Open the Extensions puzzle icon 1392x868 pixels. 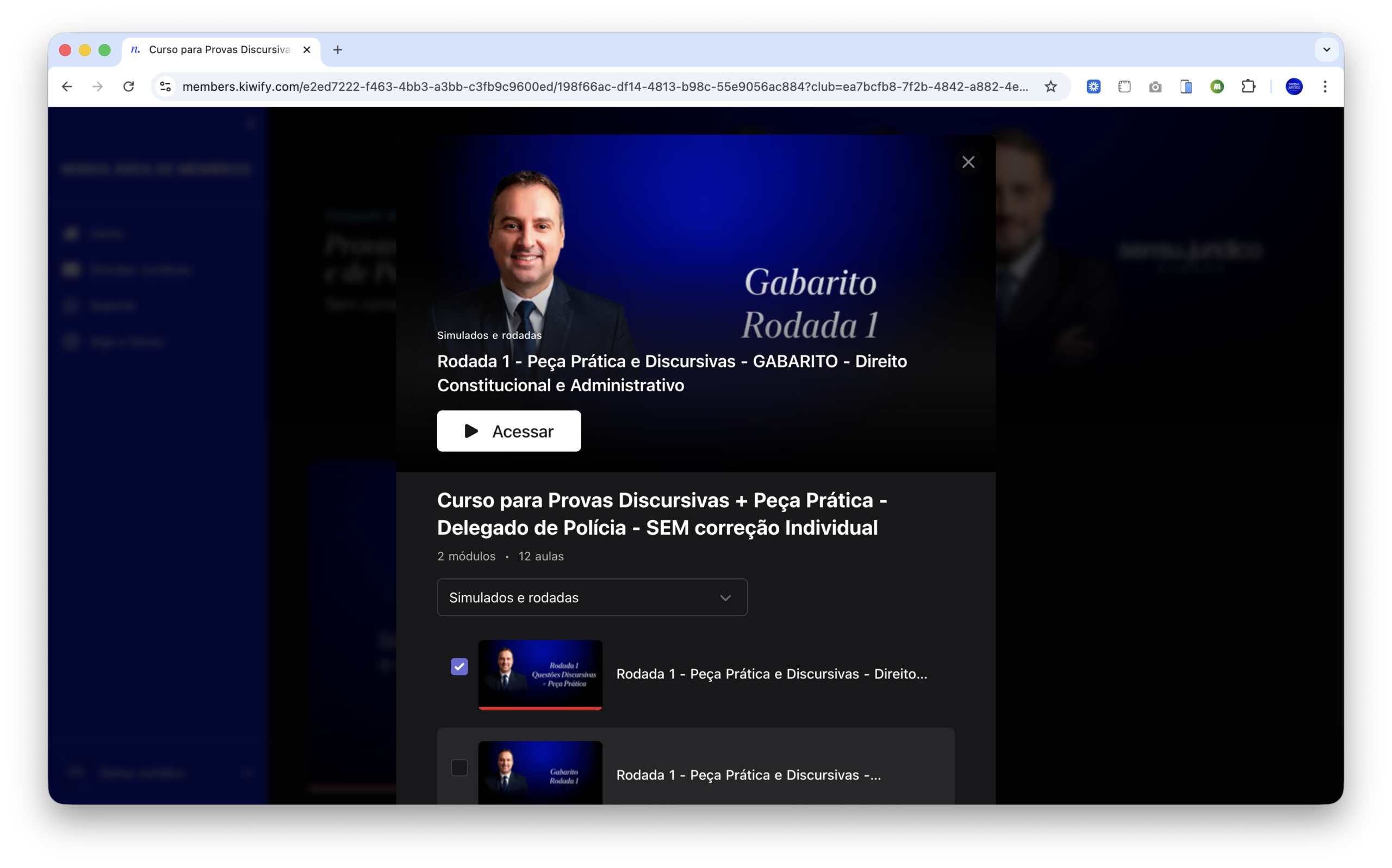(1248, 86)
